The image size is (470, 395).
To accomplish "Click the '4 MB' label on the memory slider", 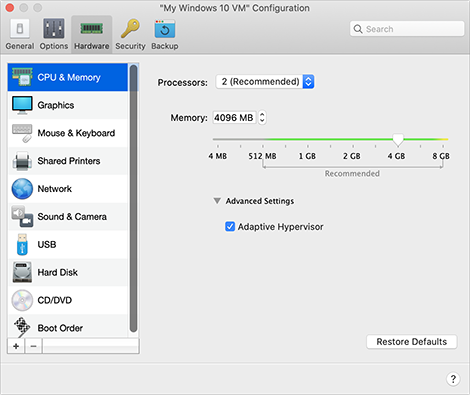I will [218, 156].
